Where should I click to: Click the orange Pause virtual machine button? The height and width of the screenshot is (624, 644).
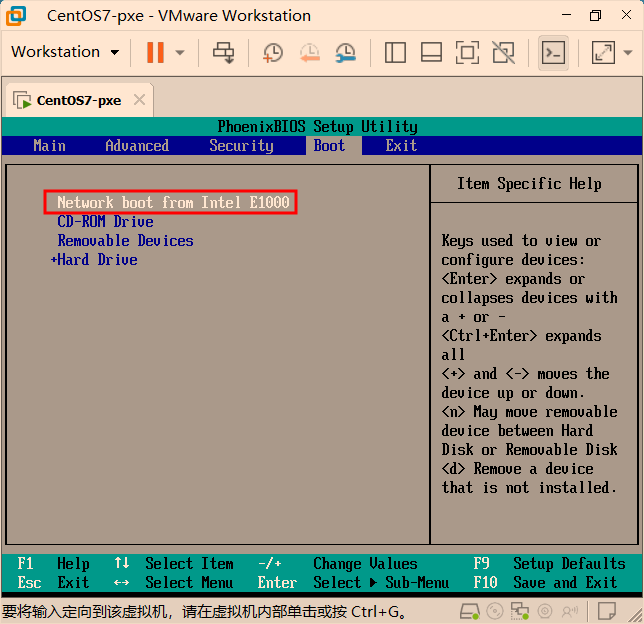coord(155,53)
